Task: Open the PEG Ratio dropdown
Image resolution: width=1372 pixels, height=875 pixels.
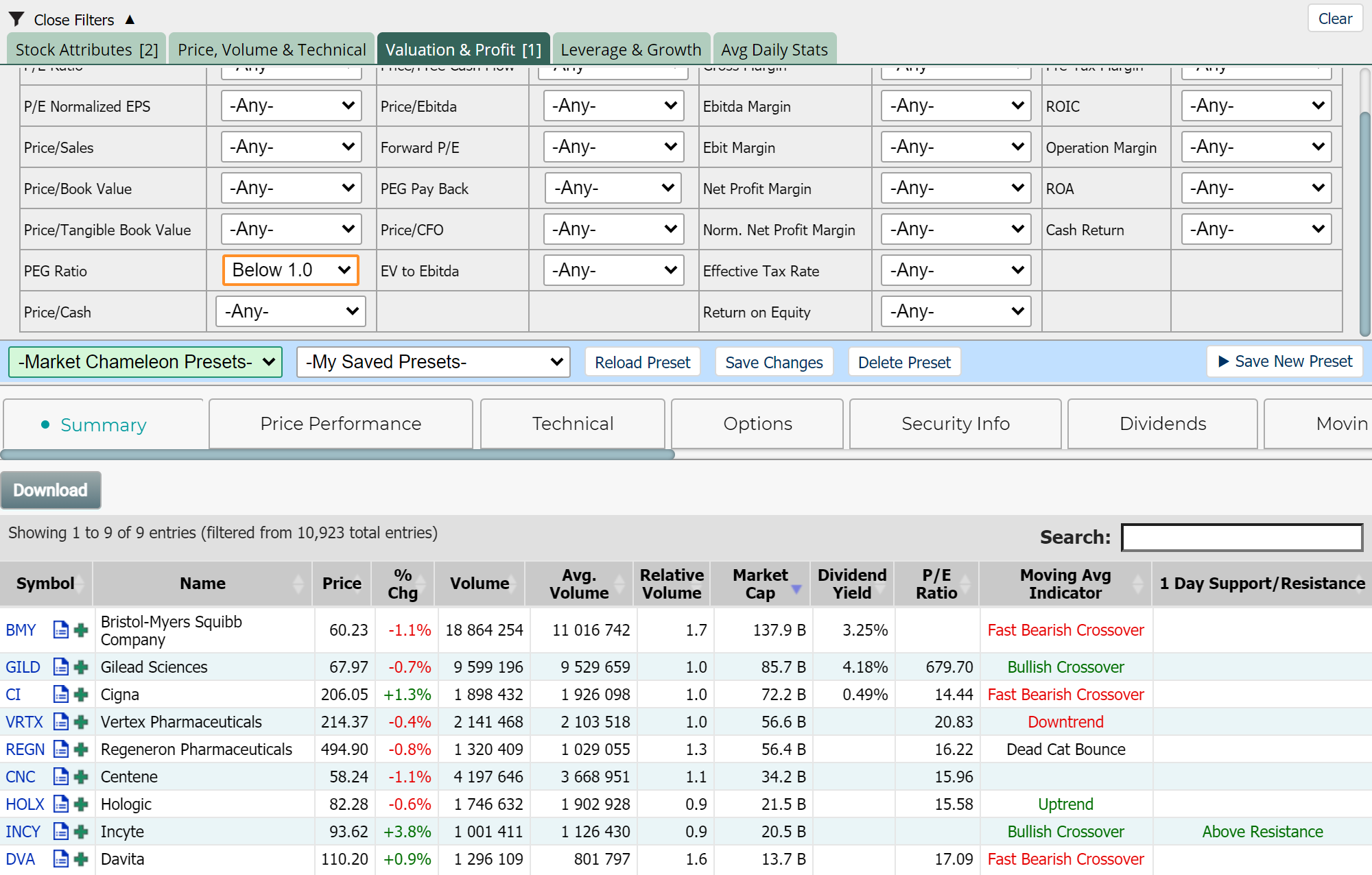Action: 291,270
